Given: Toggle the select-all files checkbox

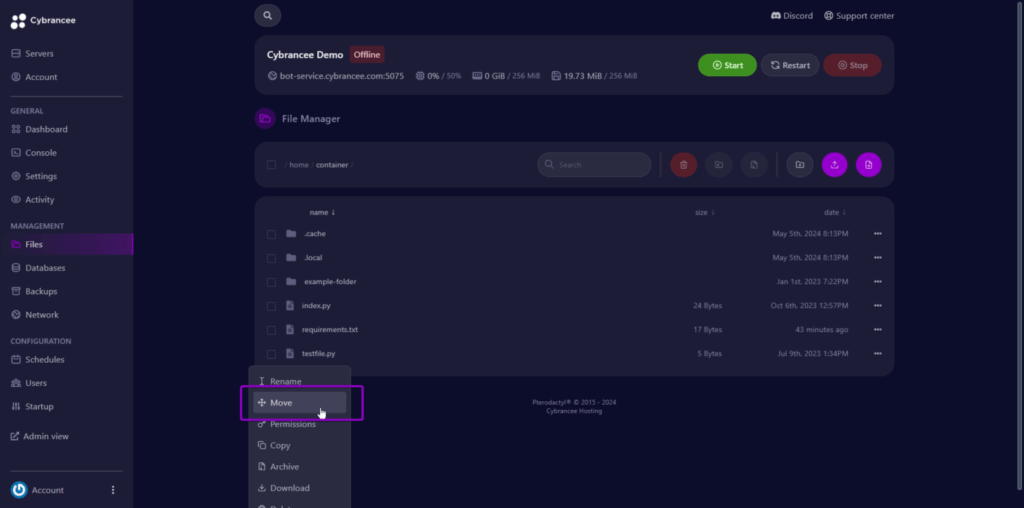Looking at the screenshot, I should (271, 165).
